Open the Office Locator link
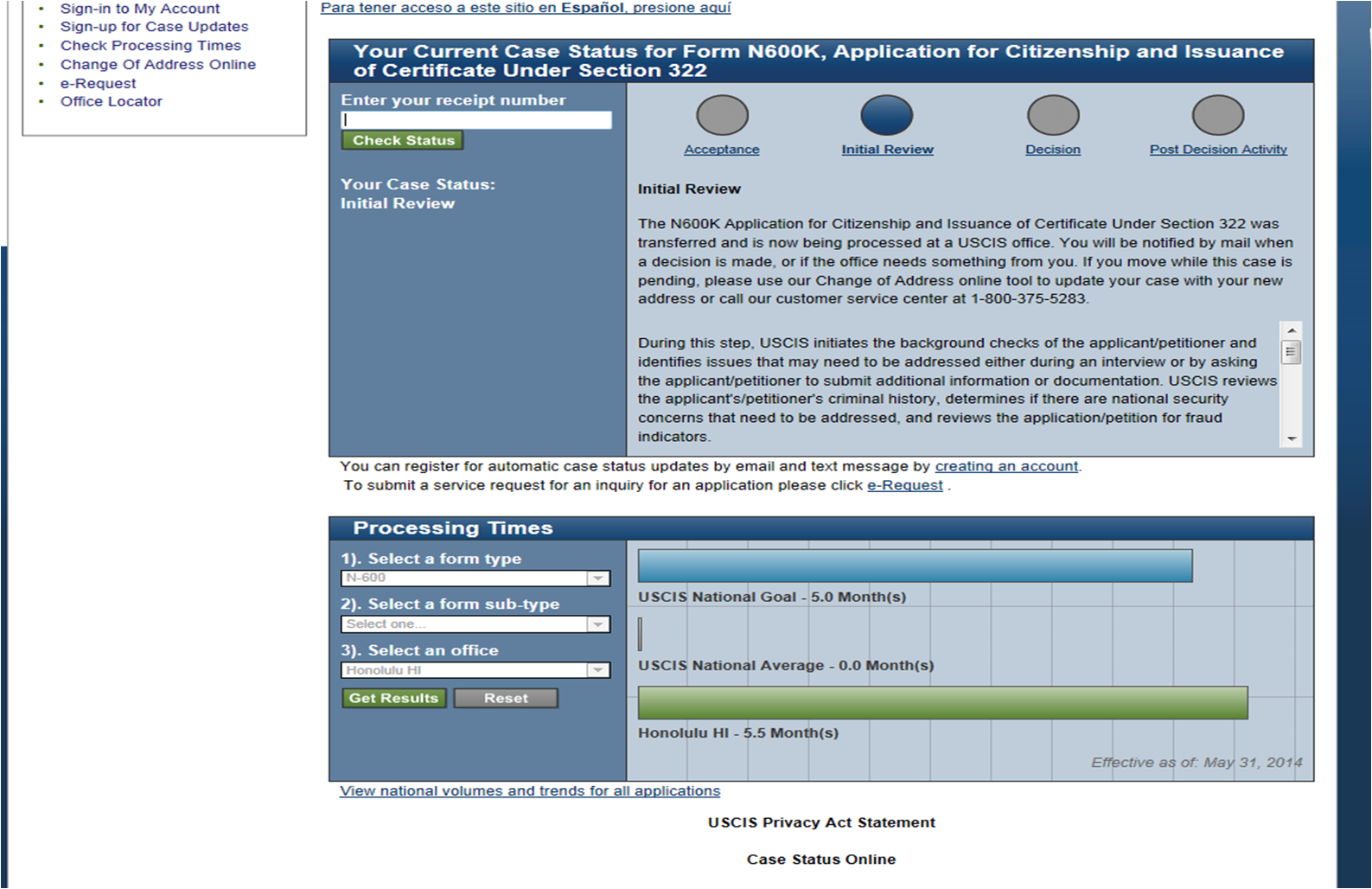This screenshot has width=1372, height=889. point(111,102)
